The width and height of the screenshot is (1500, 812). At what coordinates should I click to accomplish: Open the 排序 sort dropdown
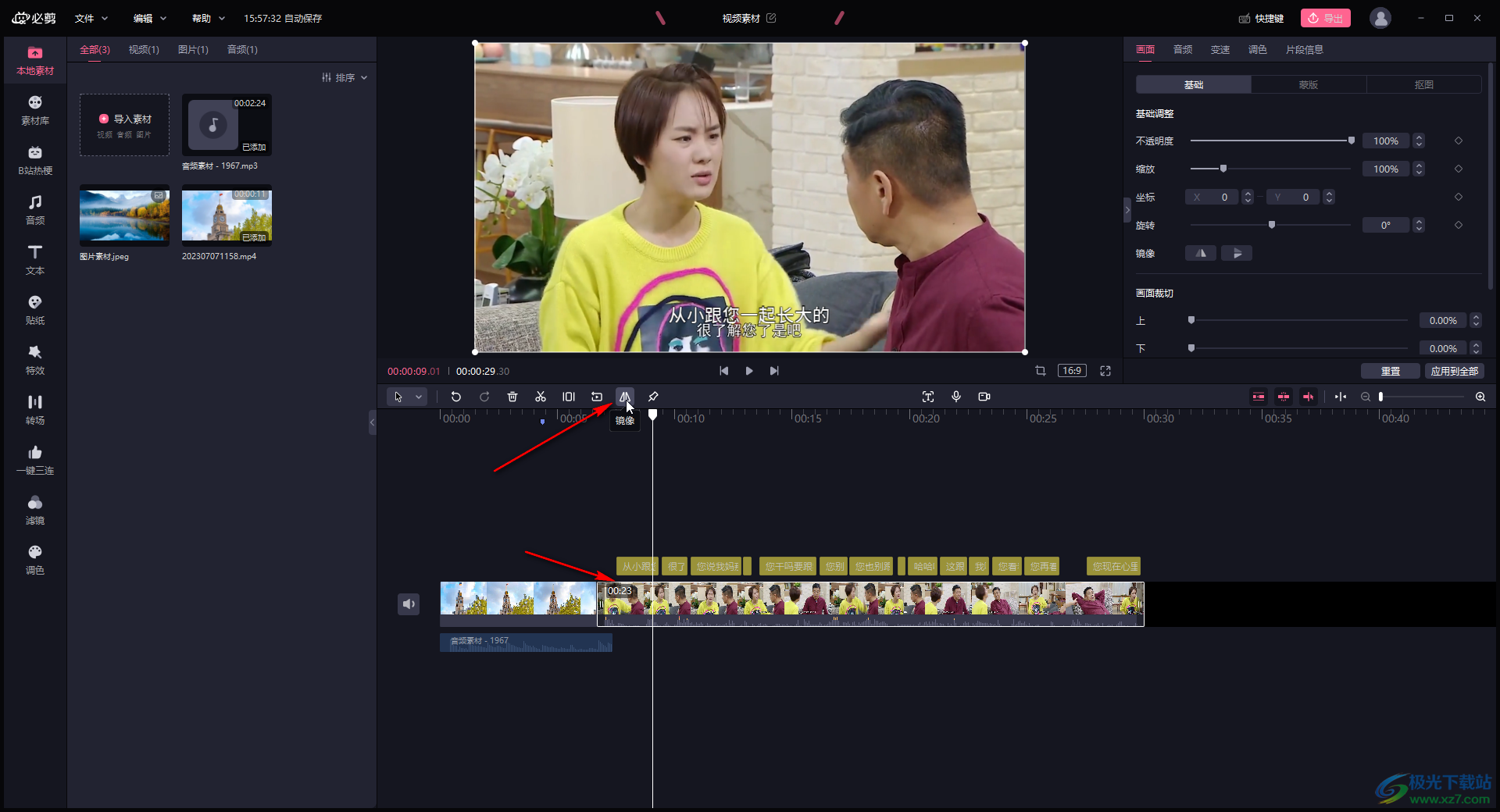[x=345, y=77]
